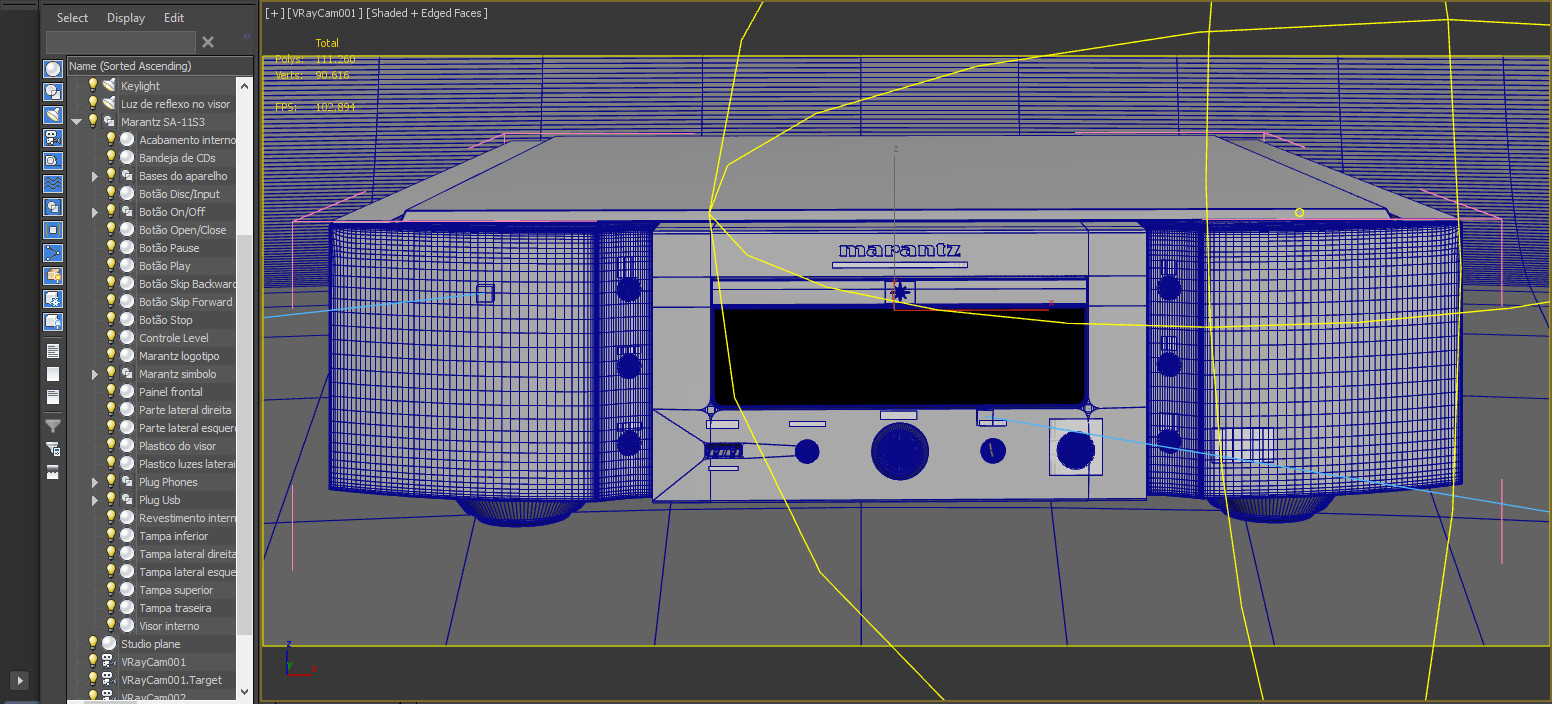Click the scene list vertical scrollbar thumb

coord(245,433)
